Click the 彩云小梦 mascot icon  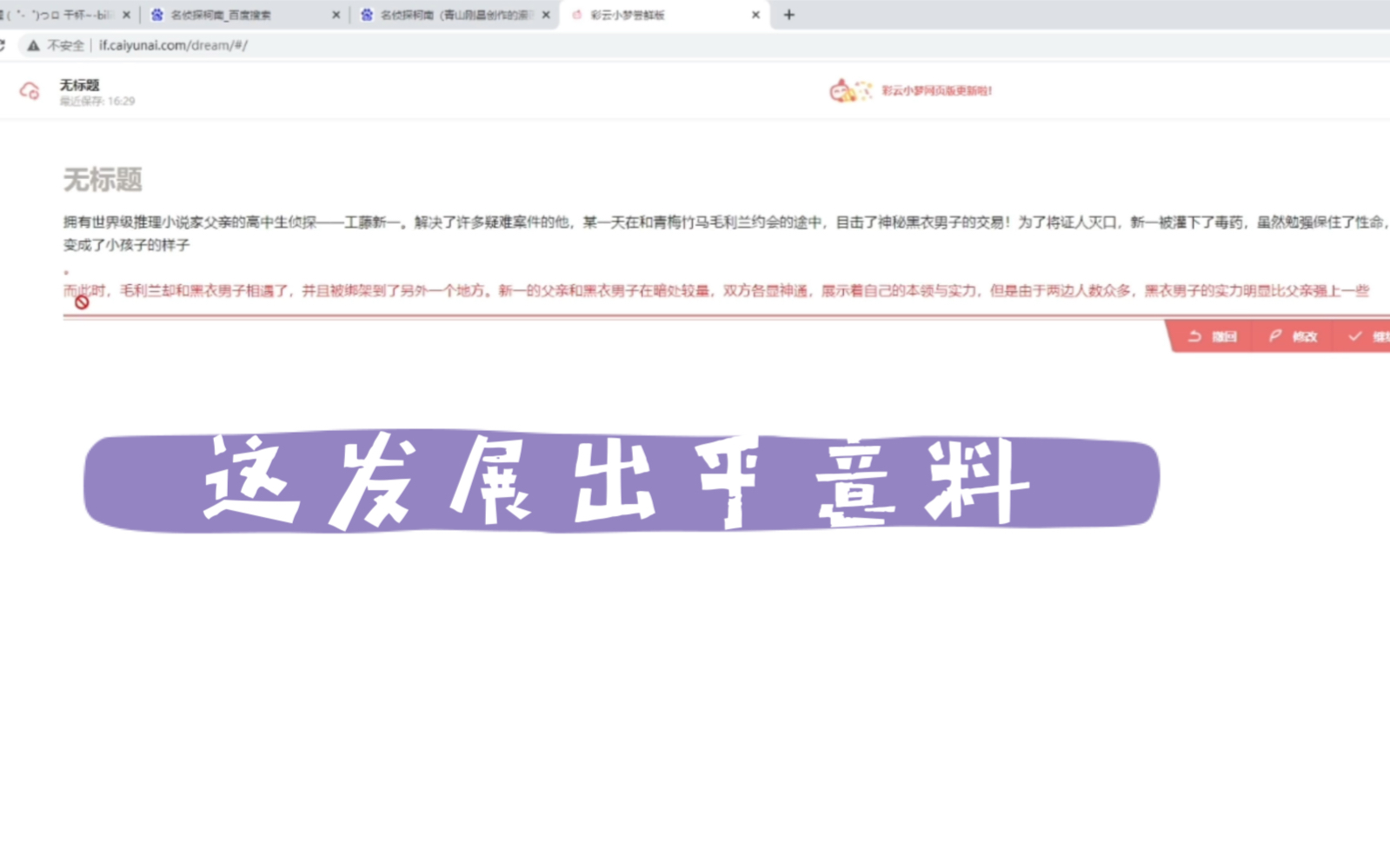[849, 89]
